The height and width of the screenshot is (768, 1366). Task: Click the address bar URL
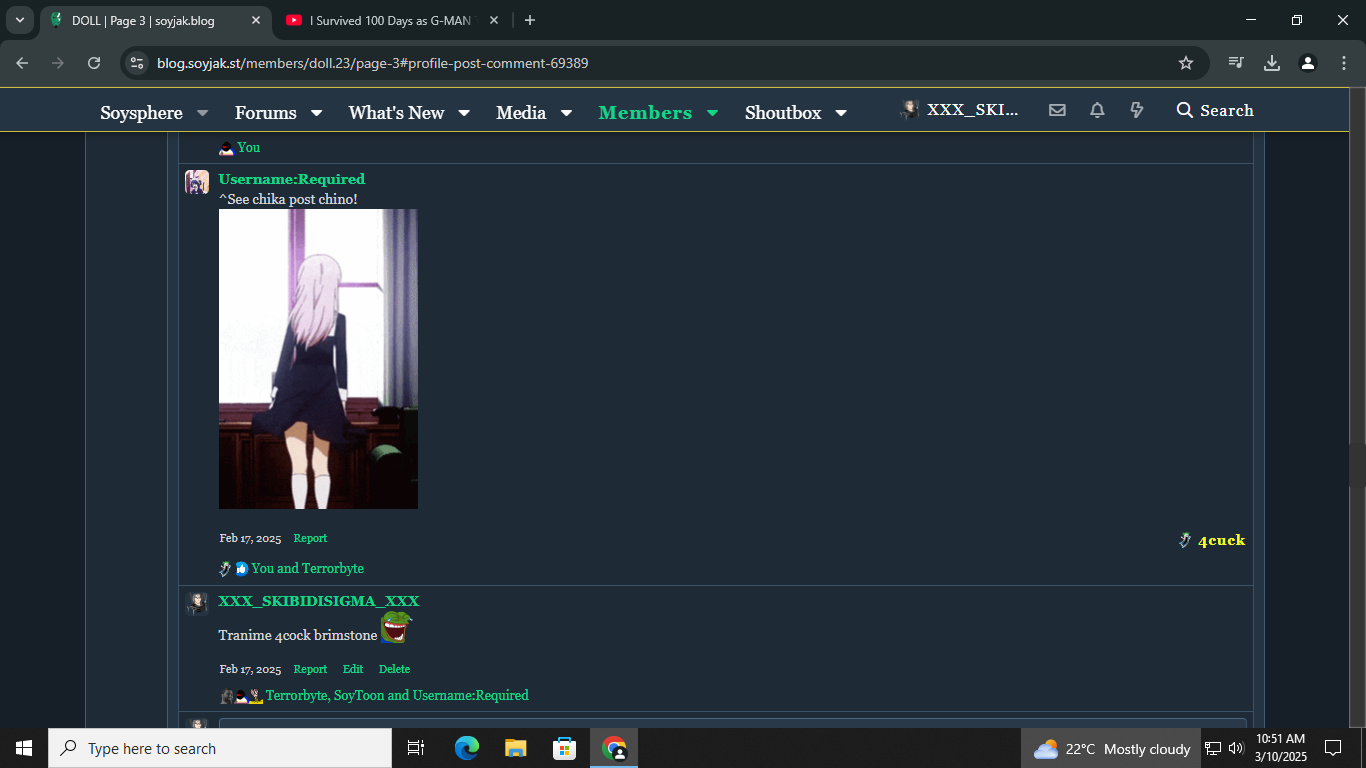pyautogui.click(x=372, y=63)
